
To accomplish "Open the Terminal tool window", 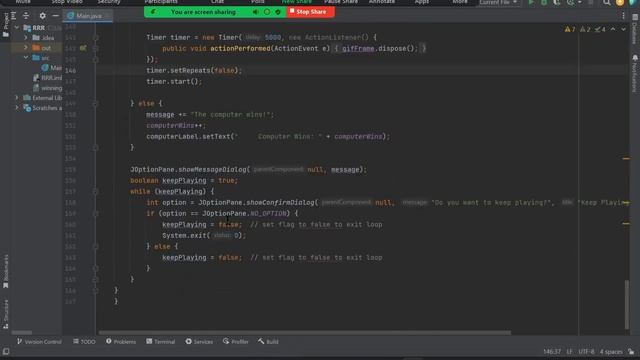I will [x=160, y=342].
